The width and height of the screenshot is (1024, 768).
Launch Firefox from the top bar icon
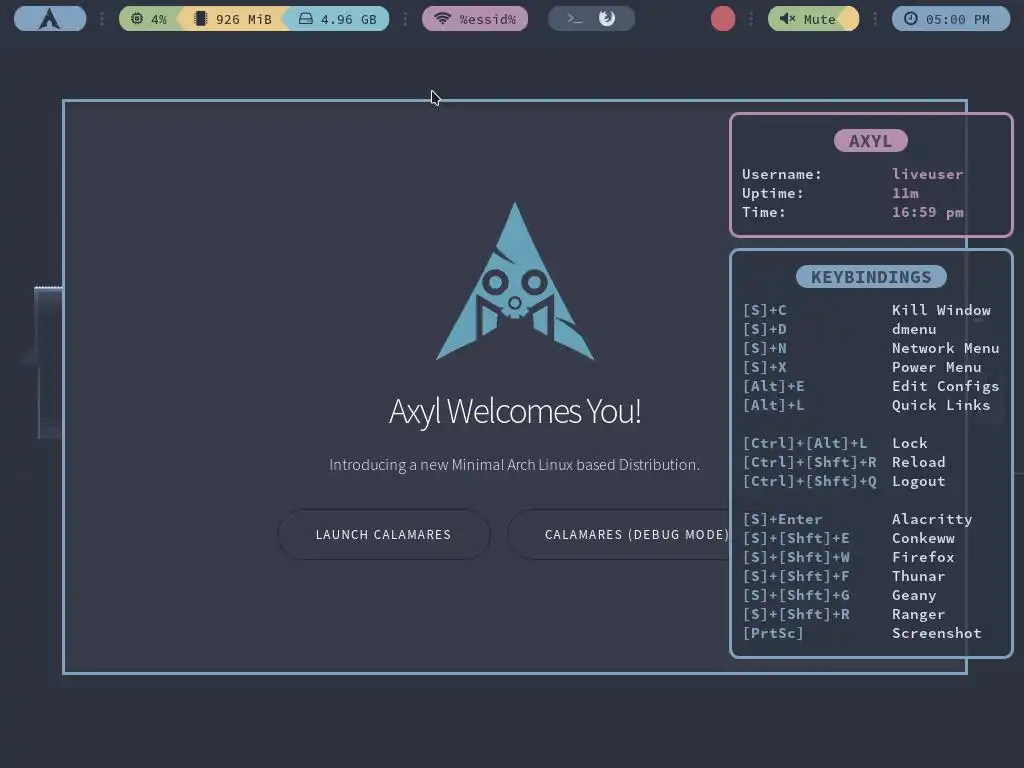(607, 18)
